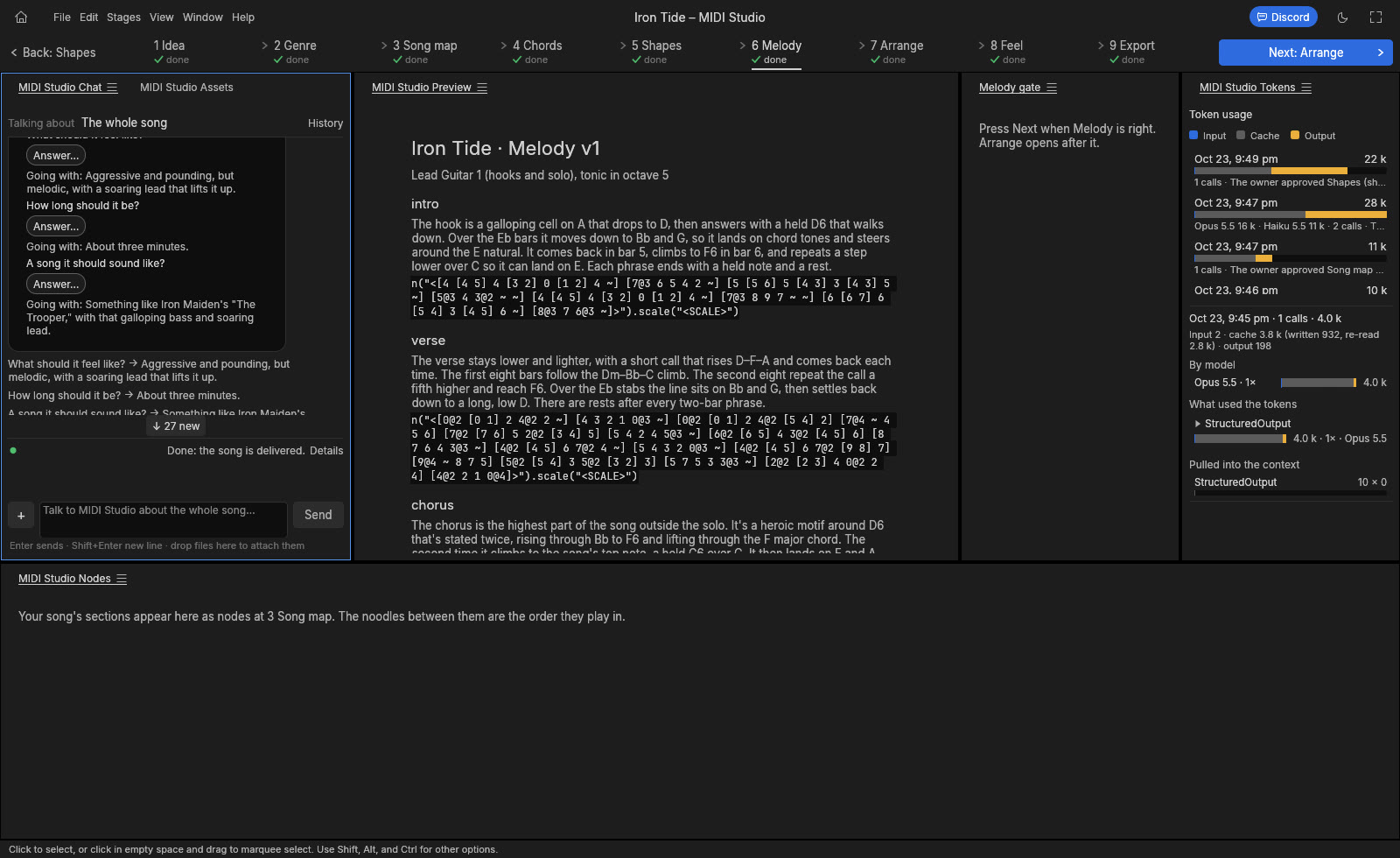Open MIDI Studio Preview panel menu icon
This screenshot has height=858, width=1400.
(482, 88)
